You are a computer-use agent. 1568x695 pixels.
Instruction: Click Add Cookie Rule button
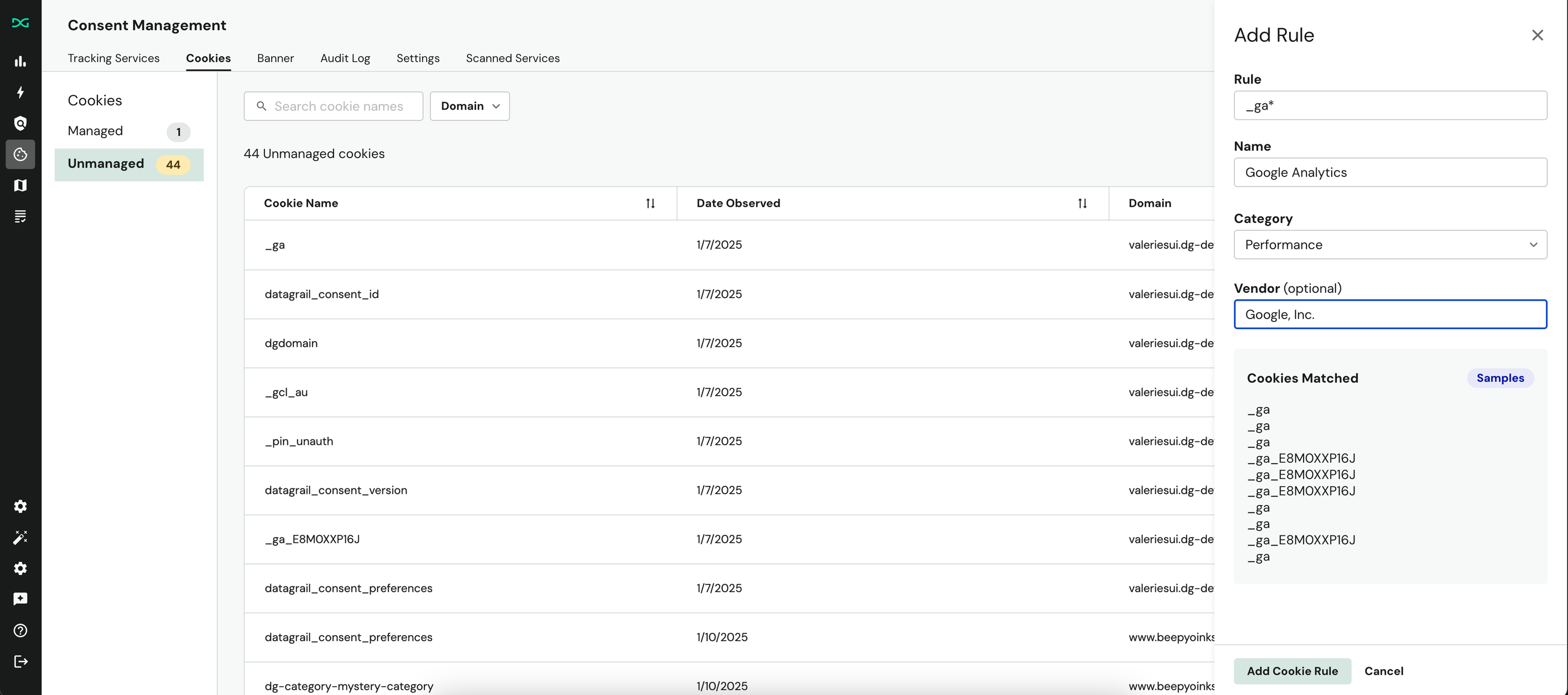point(1292,671)
